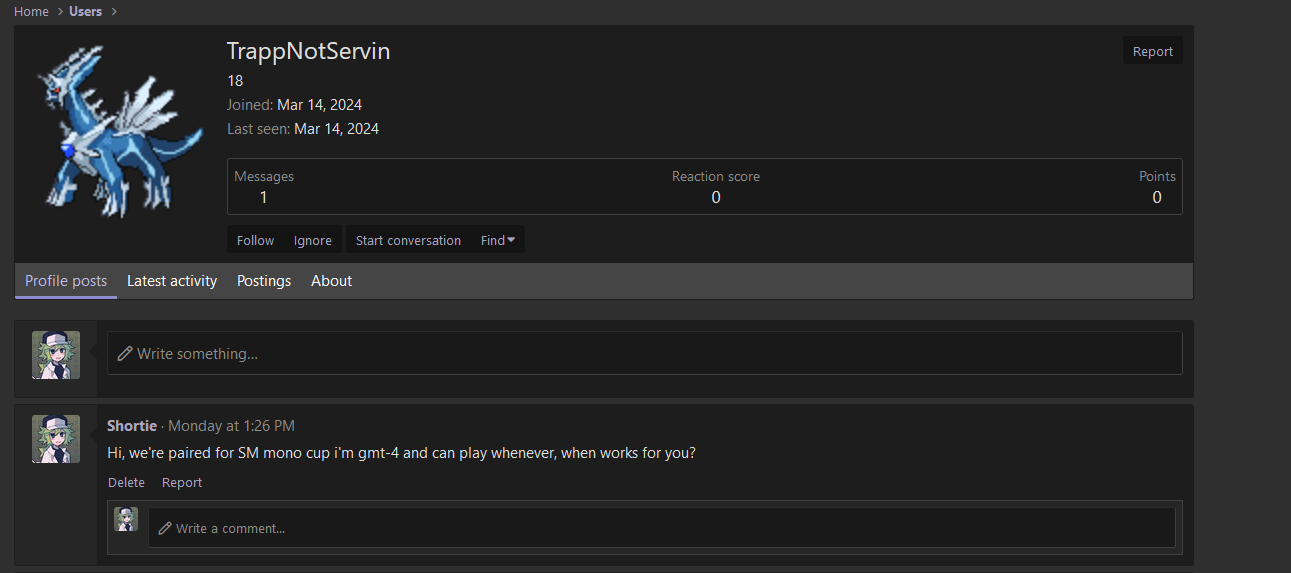Report the profile using the top-right Report button
Viewport: 1291px width, 573px height.
pyautogui.click(x=1152, y=51)
